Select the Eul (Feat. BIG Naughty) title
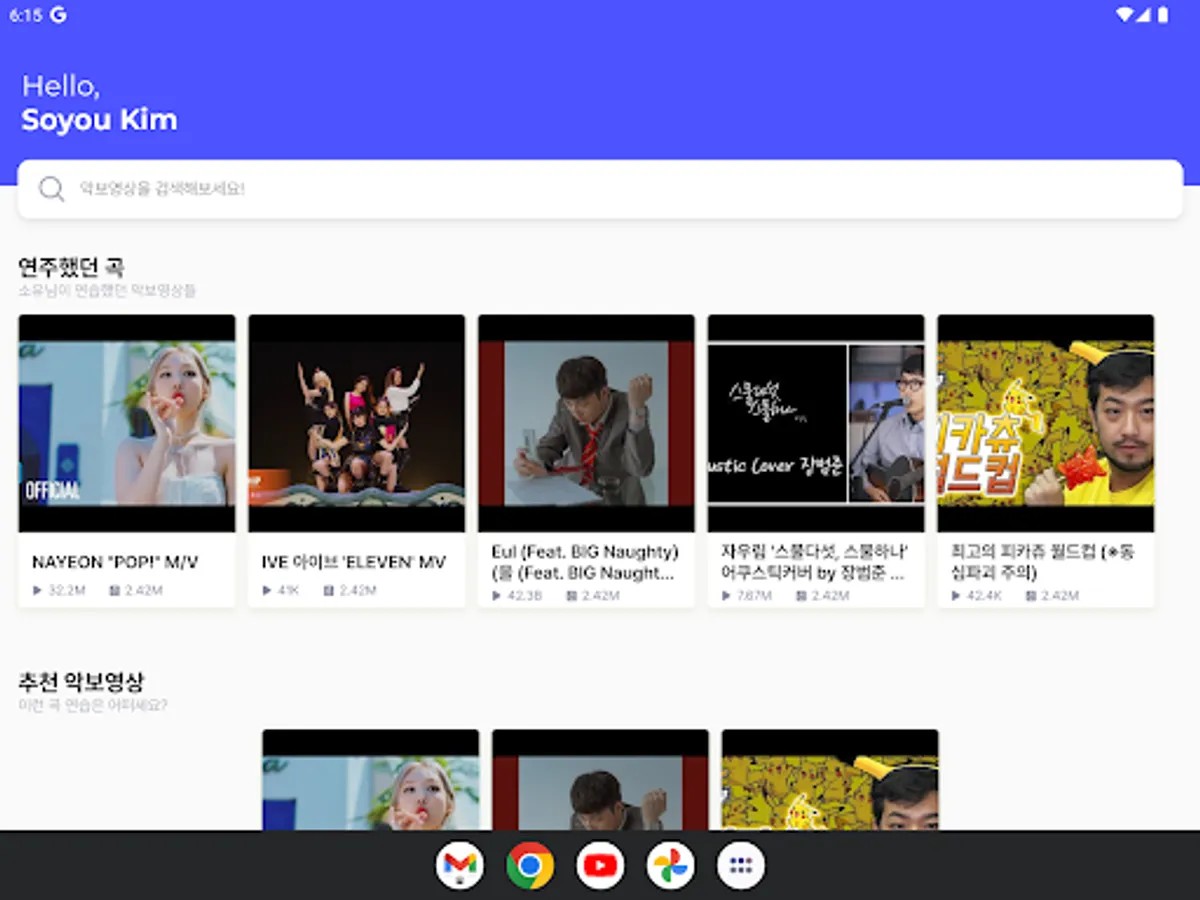1200x900 pixels. point(586,562)
